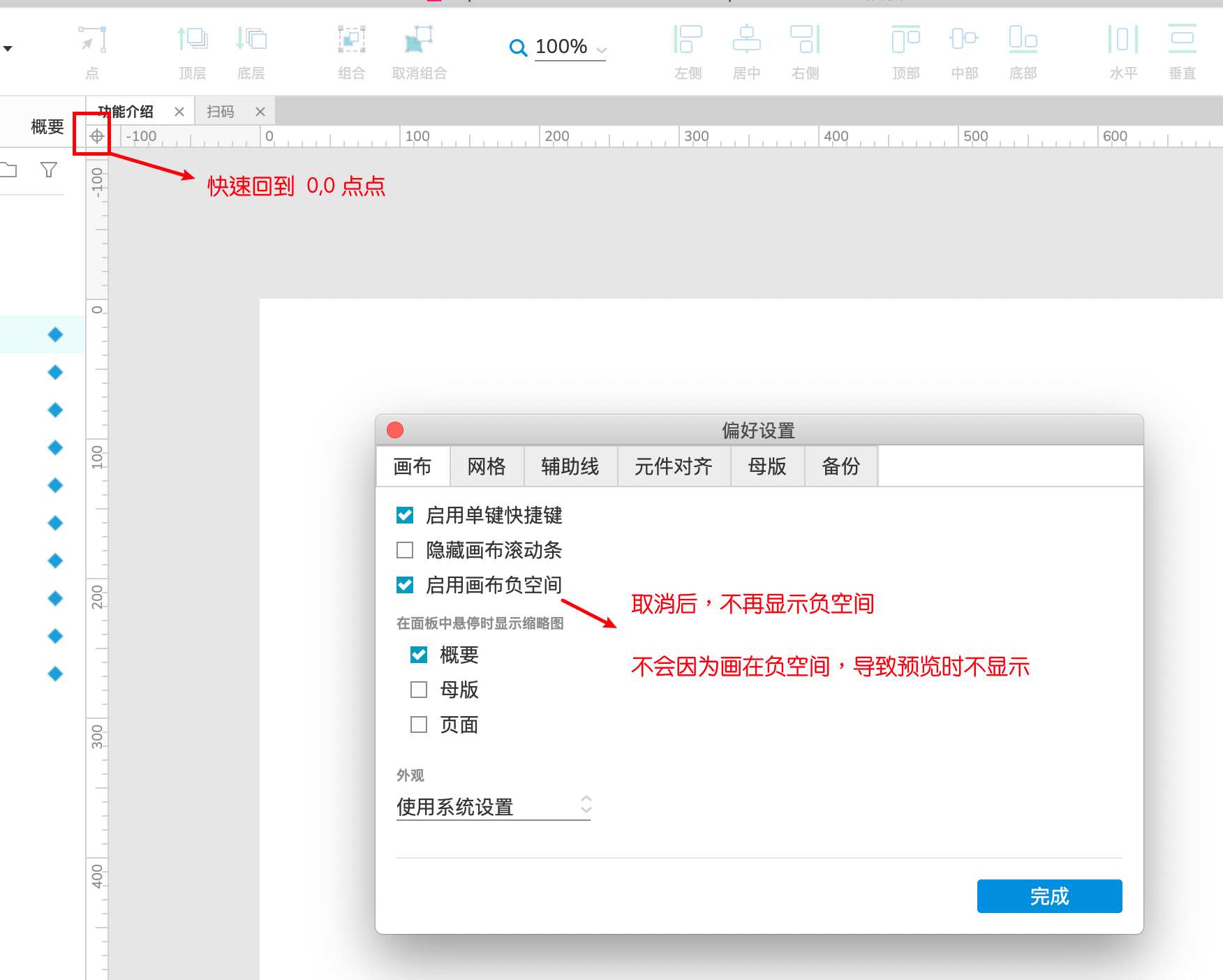Align top with 顶部 icon
1223x980 pixels.
click(906, 40)
